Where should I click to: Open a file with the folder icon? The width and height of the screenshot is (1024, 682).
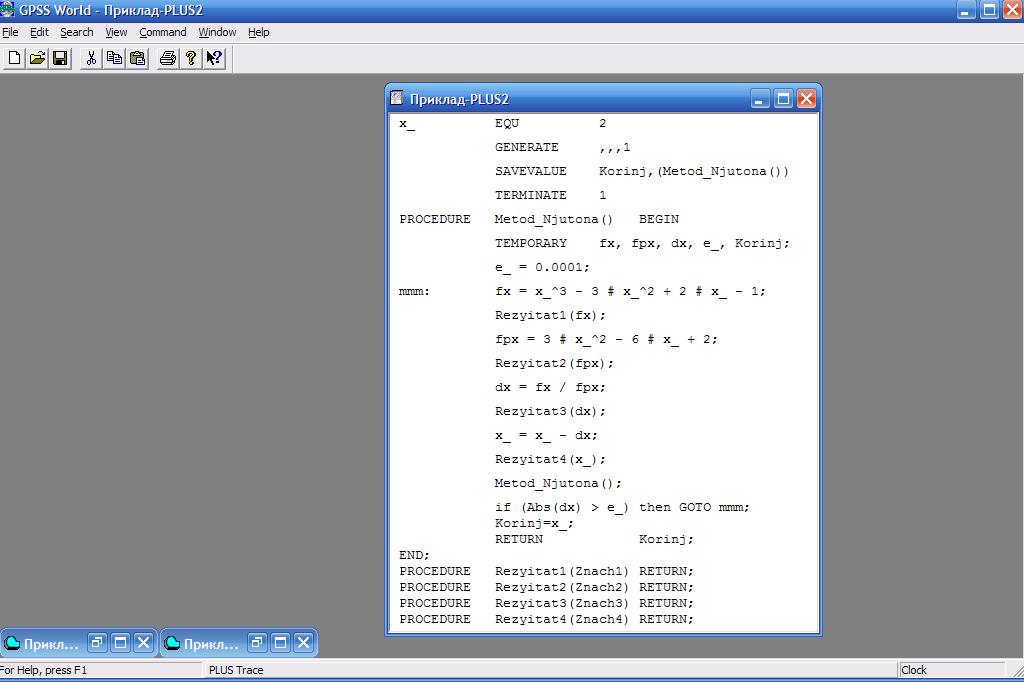(x=37, y=59)
